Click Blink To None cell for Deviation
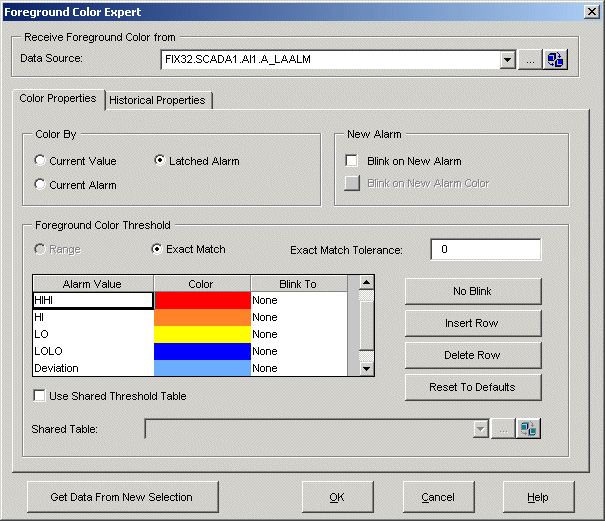The image size is (605, 521). (x=299, y=368)
